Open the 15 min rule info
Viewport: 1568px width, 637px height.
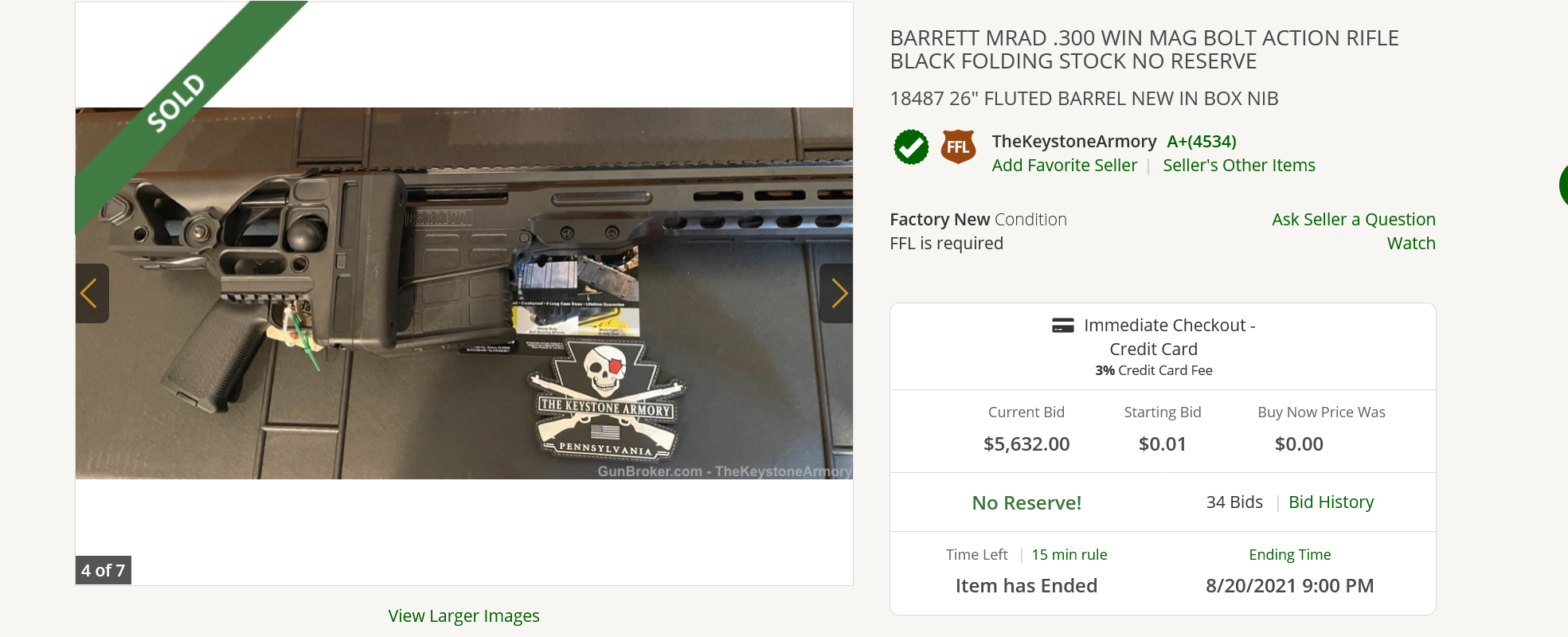coord(1069,554)
